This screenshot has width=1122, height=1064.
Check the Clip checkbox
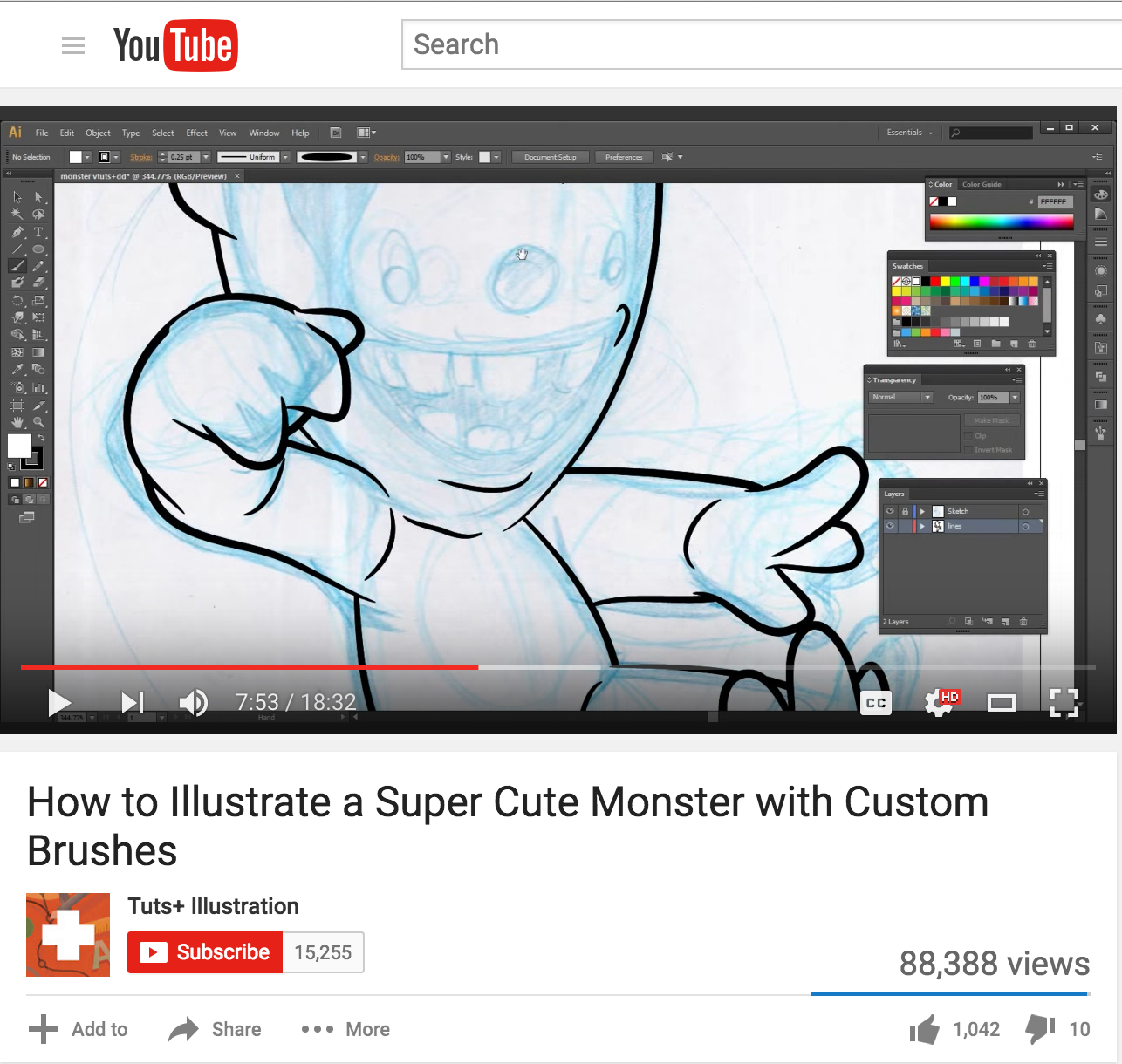tap(968, 436)
